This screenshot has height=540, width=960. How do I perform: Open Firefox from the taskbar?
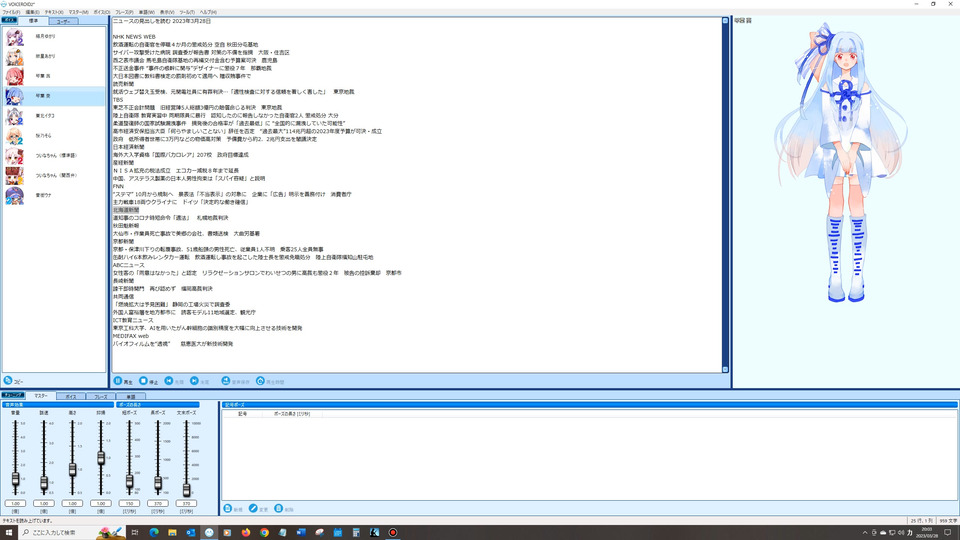pos(246,532)
